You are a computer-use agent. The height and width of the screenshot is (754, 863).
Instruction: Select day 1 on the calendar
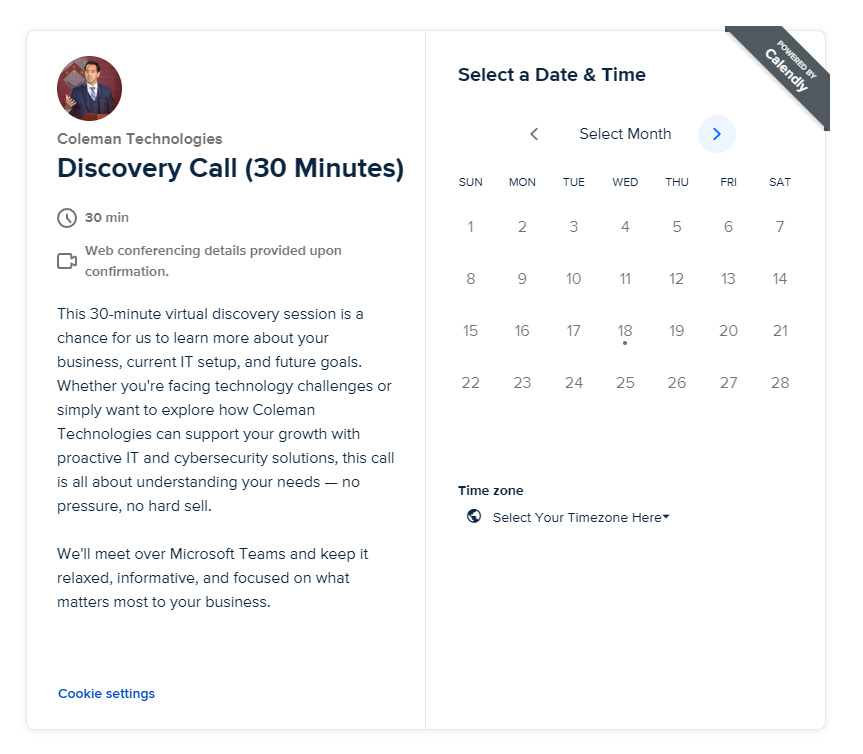(x=470, y=227)
